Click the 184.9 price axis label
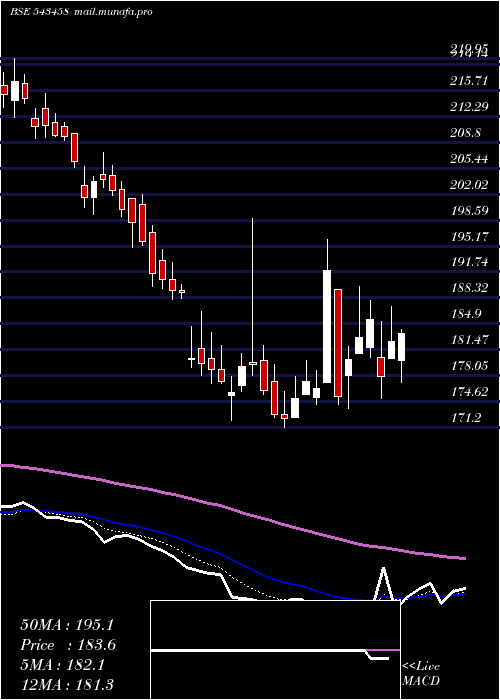500x700 pixels. point(466,314)
